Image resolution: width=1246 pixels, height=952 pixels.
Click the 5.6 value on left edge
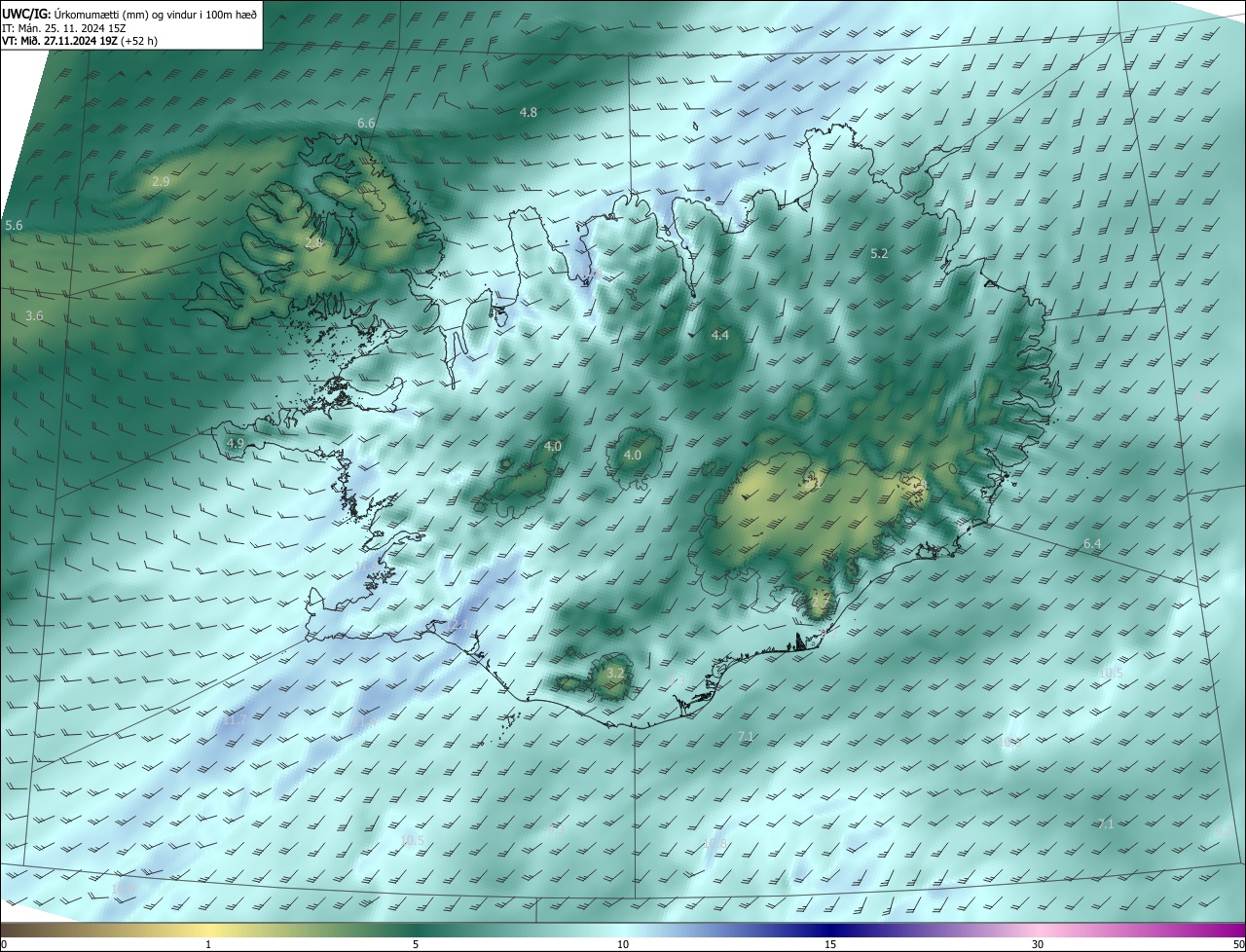[14, 225]
